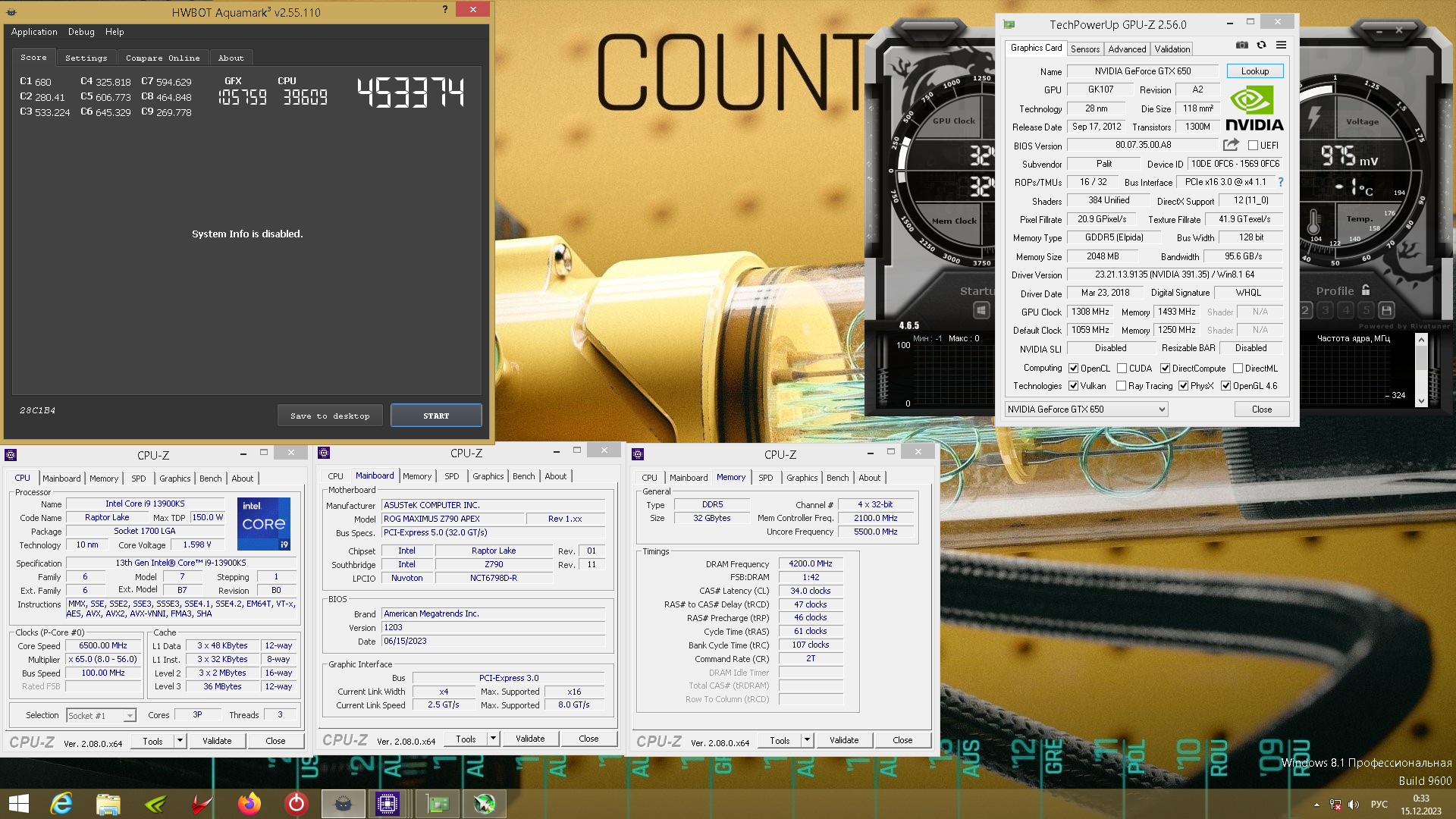Toggle the PhysX checkbox
This screenshot has height=819, width=1456.
pyautogui.click(x=1184, y=386)
